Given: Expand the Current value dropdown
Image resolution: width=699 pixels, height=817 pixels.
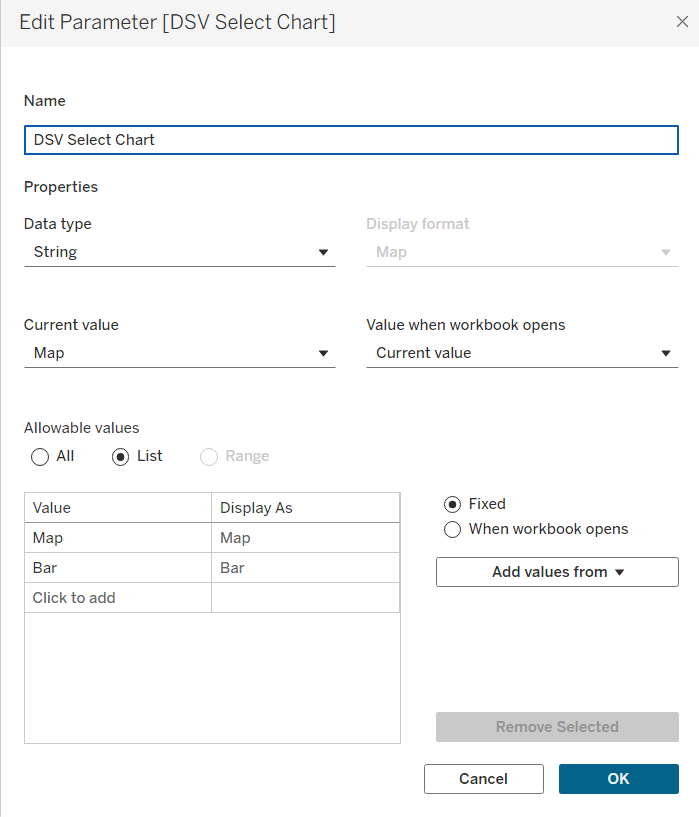Looking at the screenshot, I should [180, 353].
